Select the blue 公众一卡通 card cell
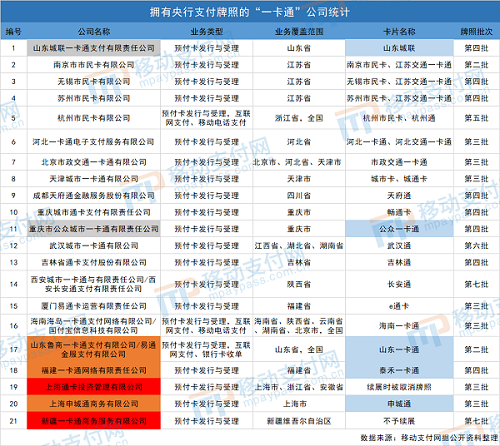Image resolution: width=500 pixels, height=446 pixels. click(399, 229)
